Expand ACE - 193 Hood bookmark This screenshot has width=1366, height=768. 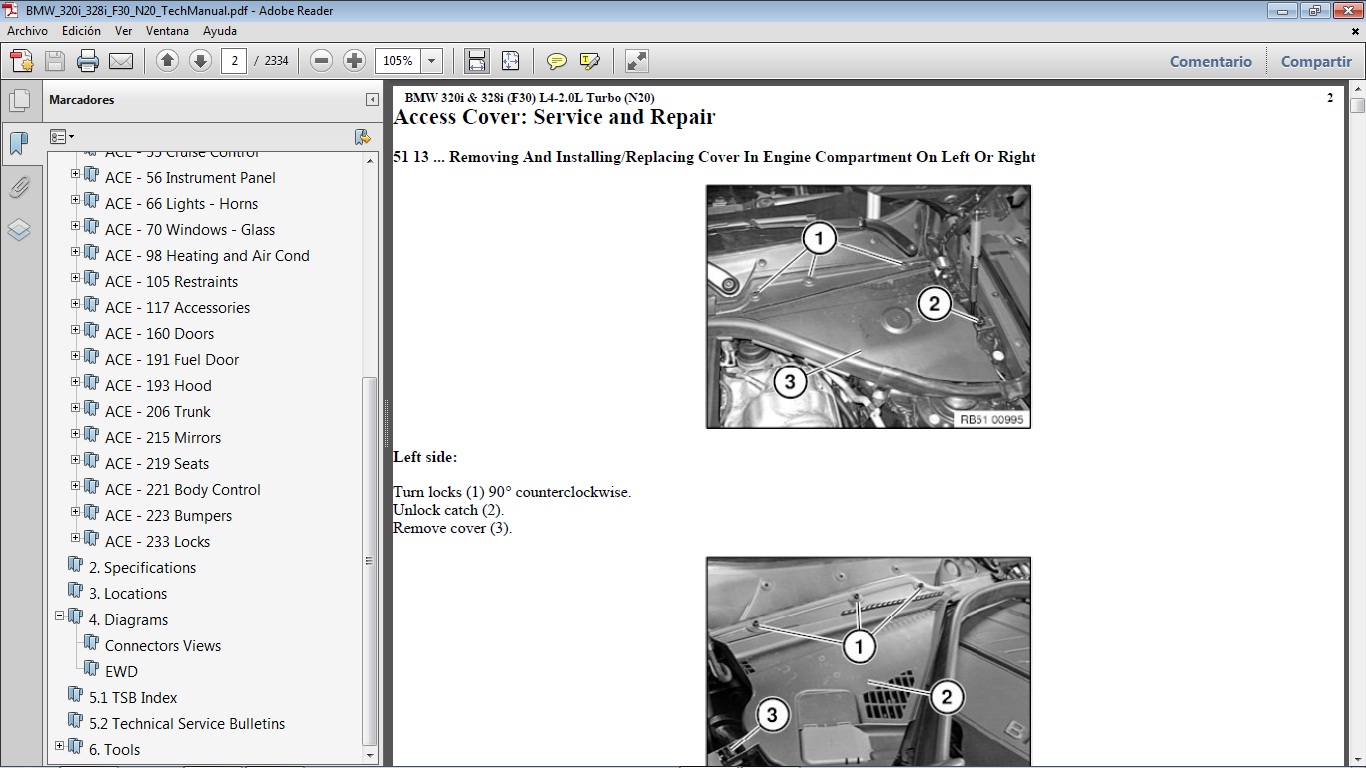(75, 382)
